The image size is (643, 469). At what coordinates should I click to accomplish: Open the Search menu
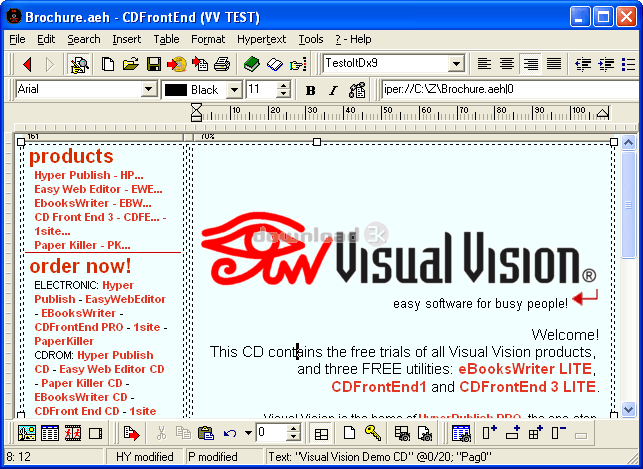pos(84,39)
